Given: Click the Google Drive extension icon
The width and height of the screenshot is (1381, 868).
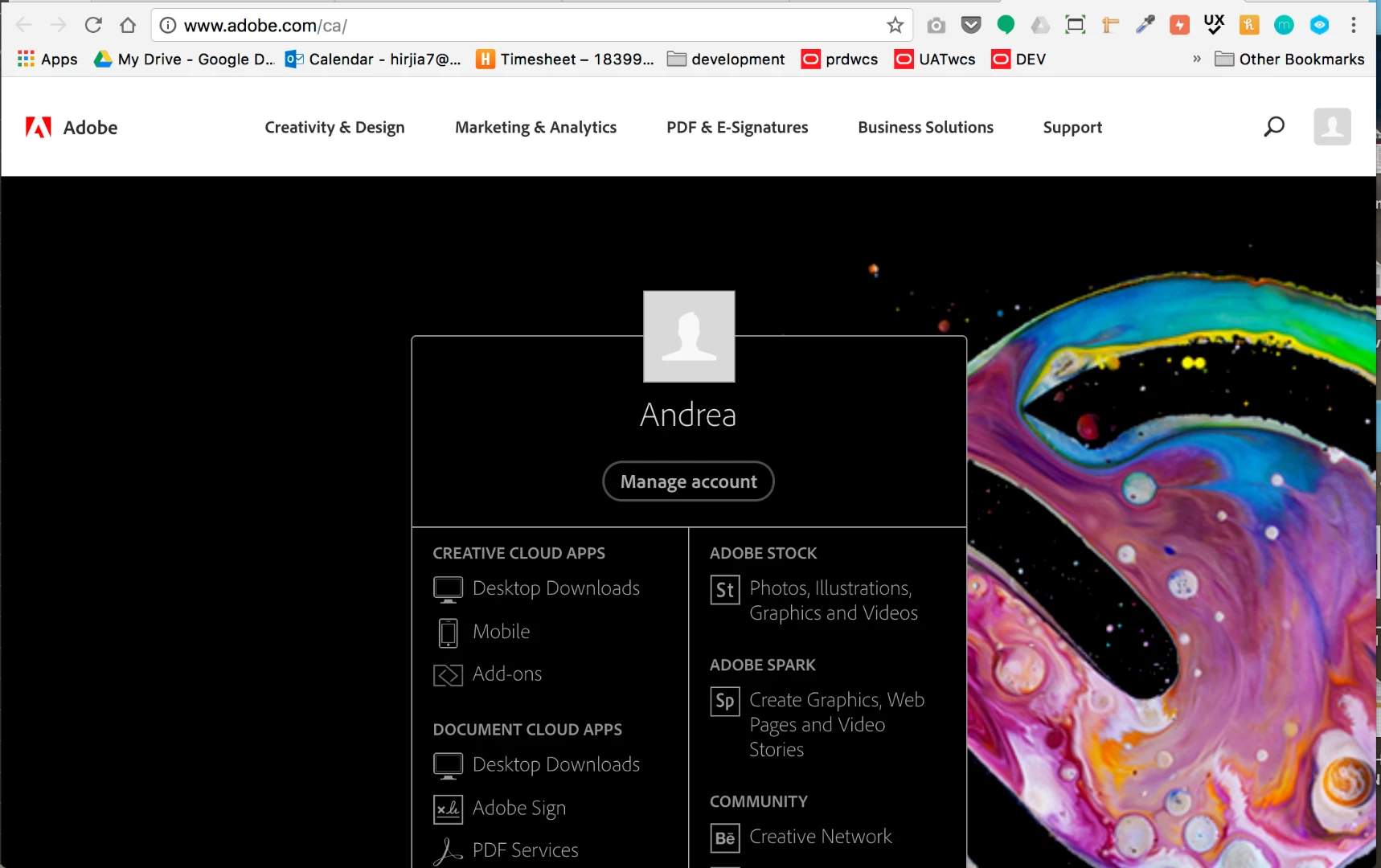Looking at the screenshot, I should coord(1040,25).
